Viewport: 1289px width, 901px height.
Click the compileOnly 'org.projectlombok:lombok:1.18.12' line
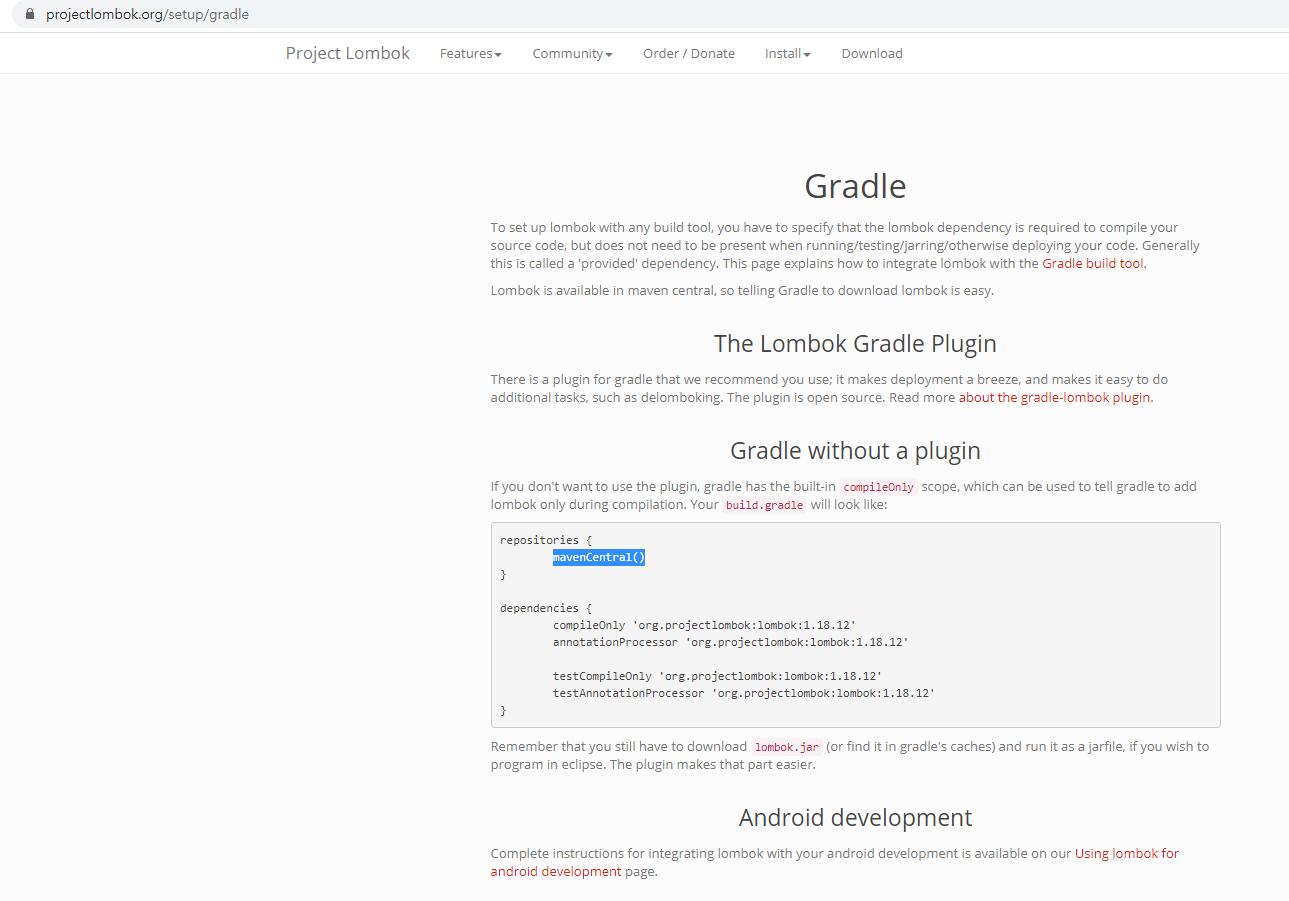pos(704,625)
